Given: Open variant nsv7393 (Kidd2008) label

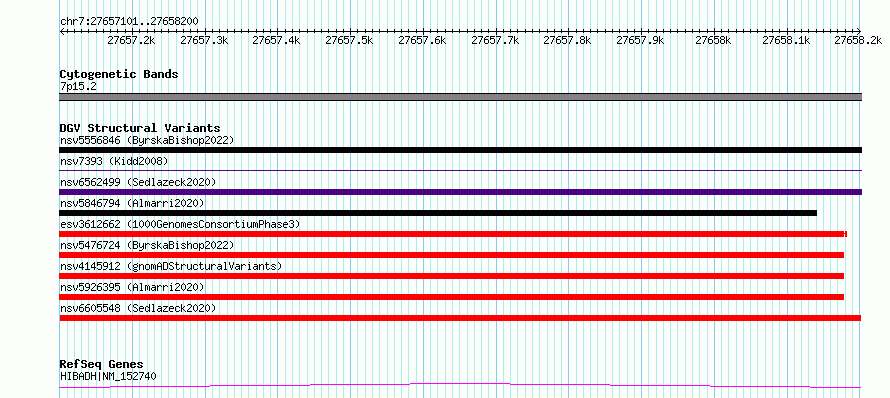Looking at the screenshot, I should (114, 161).
